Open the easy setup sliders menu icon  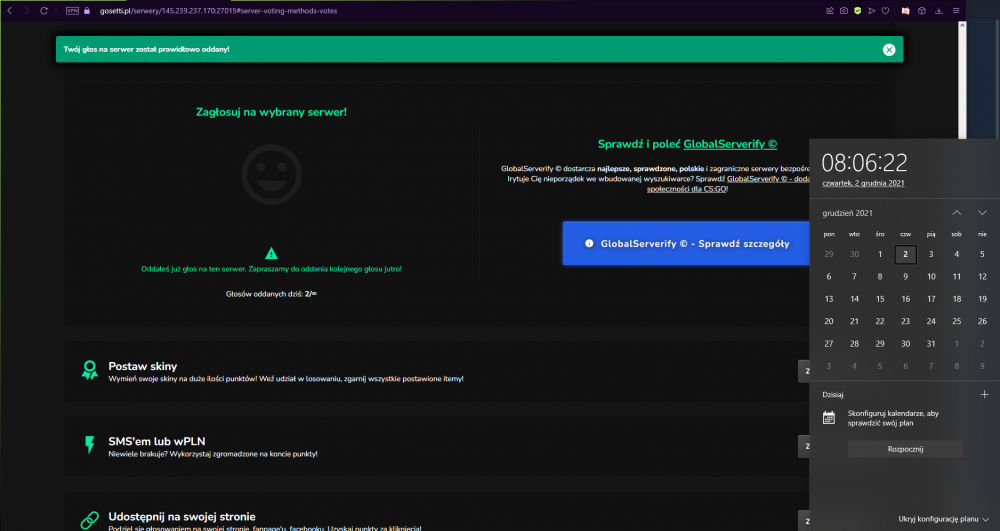click(956, 11)
